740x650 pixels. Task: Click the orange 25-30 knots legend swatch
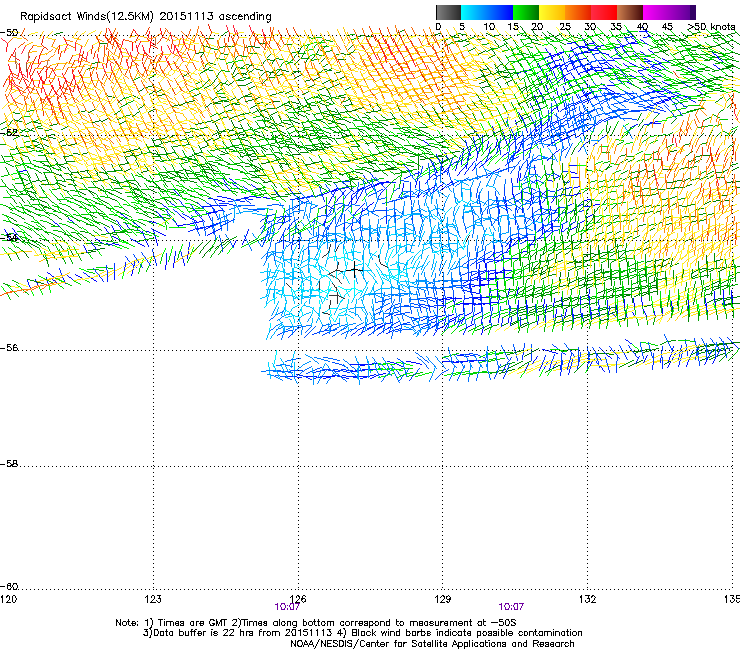pos(578,12)
